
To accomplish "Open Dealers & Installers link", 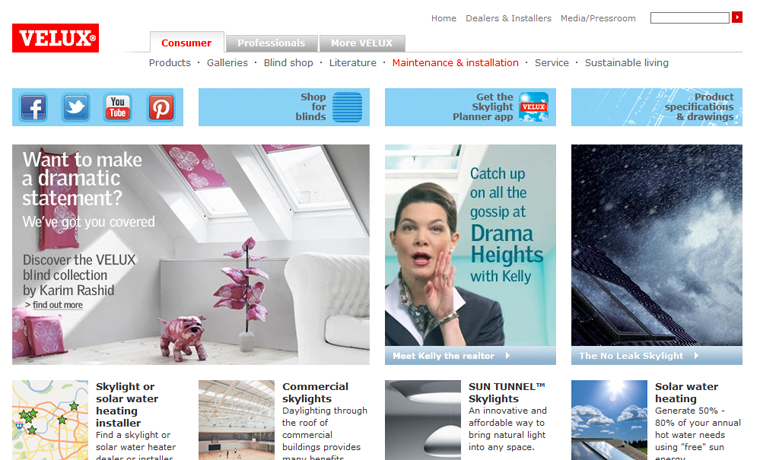I will point(508,18).
